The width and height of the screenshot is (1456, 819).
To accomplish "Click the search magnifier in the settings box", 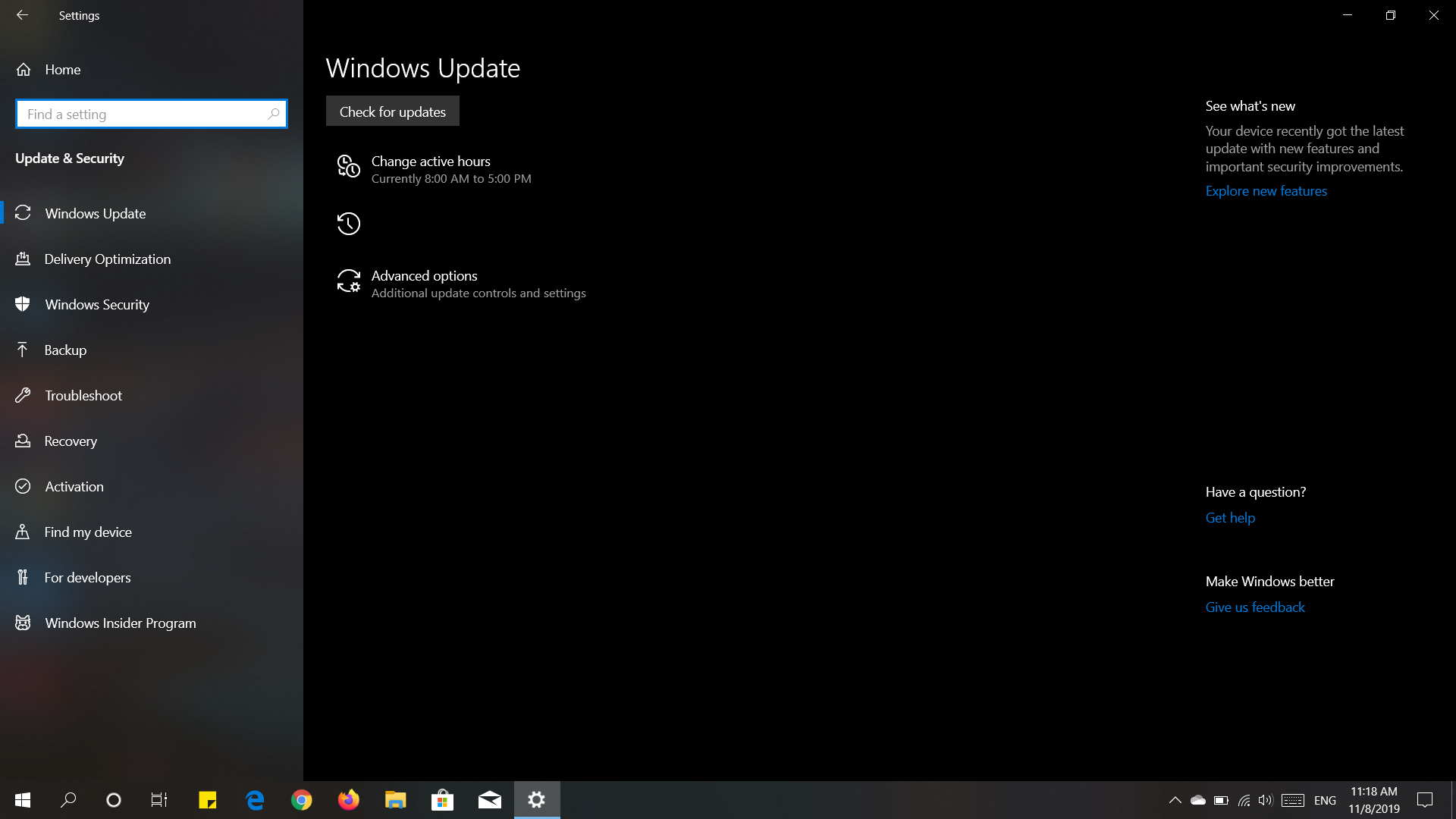I will [274, 114].
